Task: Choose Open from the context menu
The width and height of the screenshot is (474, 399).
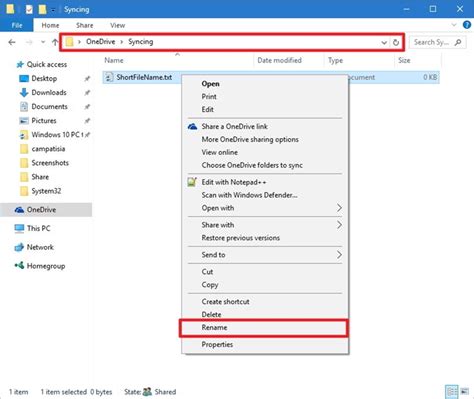Action: 265,84
